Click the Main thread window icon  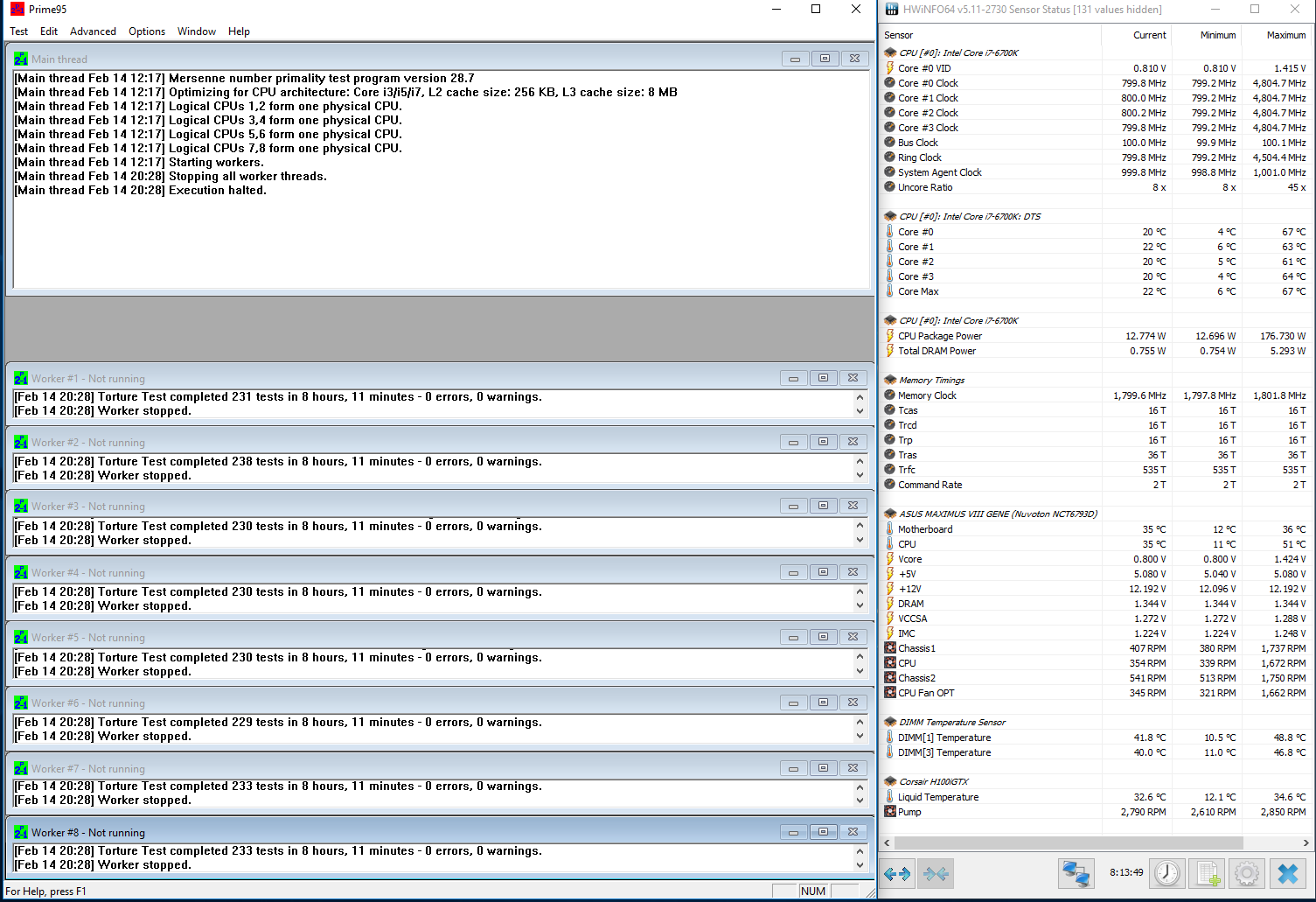click(x=21, y=59)
